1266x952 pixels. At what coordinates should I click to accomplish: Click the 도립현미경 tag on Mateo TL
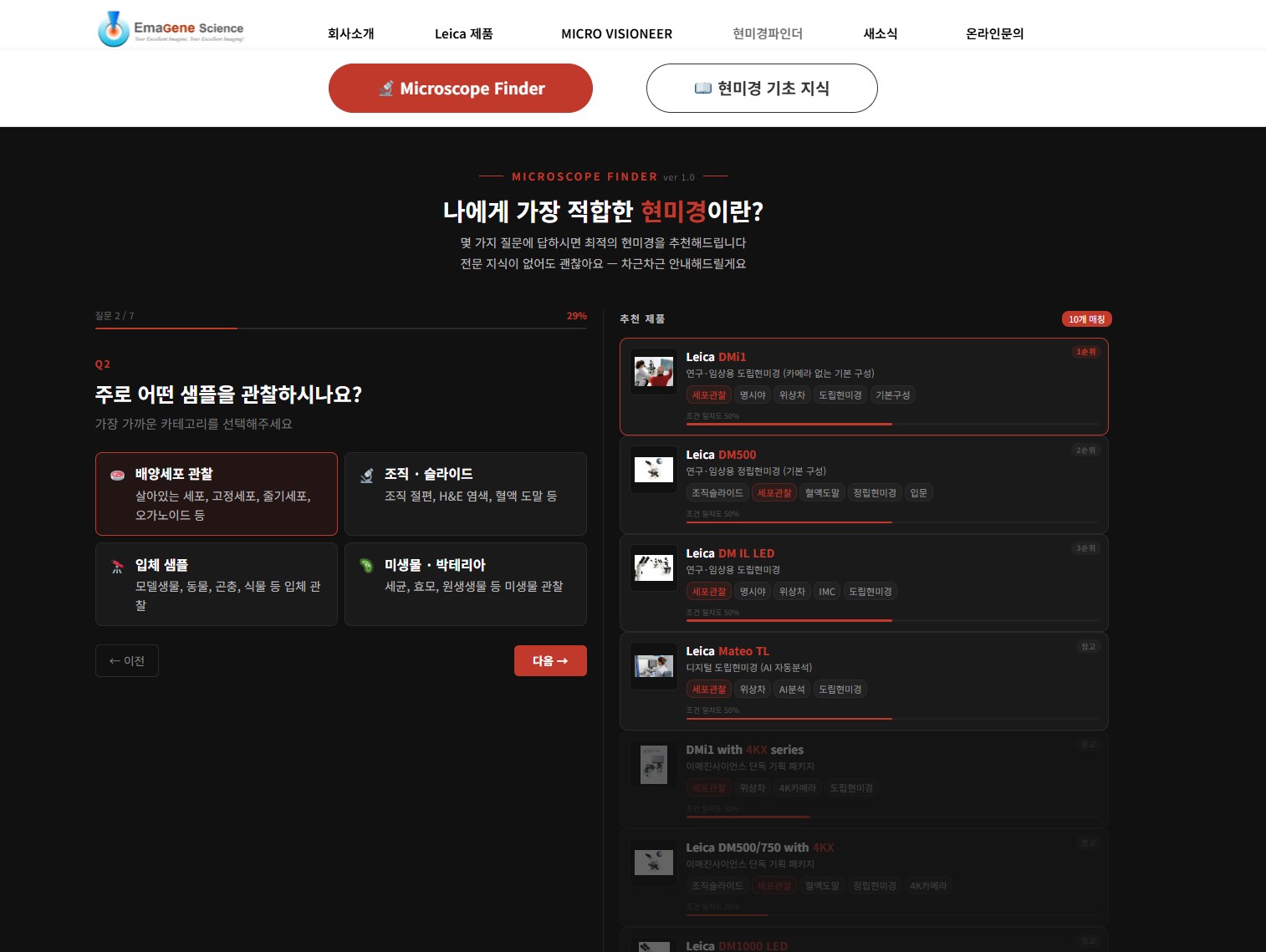tap(840, 690)
